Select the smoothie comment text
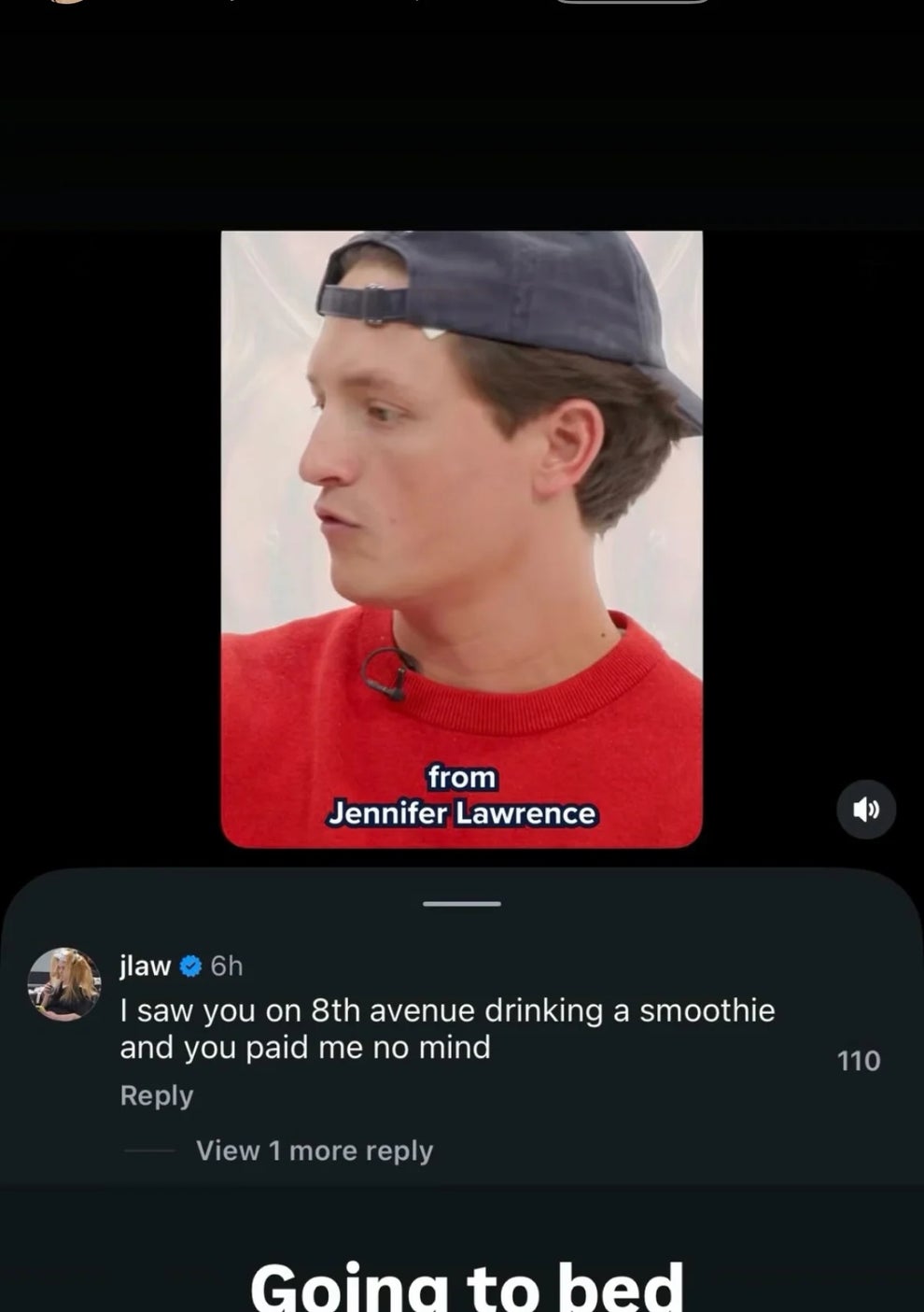This screenshot has width=924, height=1312. coord(447,1028)
